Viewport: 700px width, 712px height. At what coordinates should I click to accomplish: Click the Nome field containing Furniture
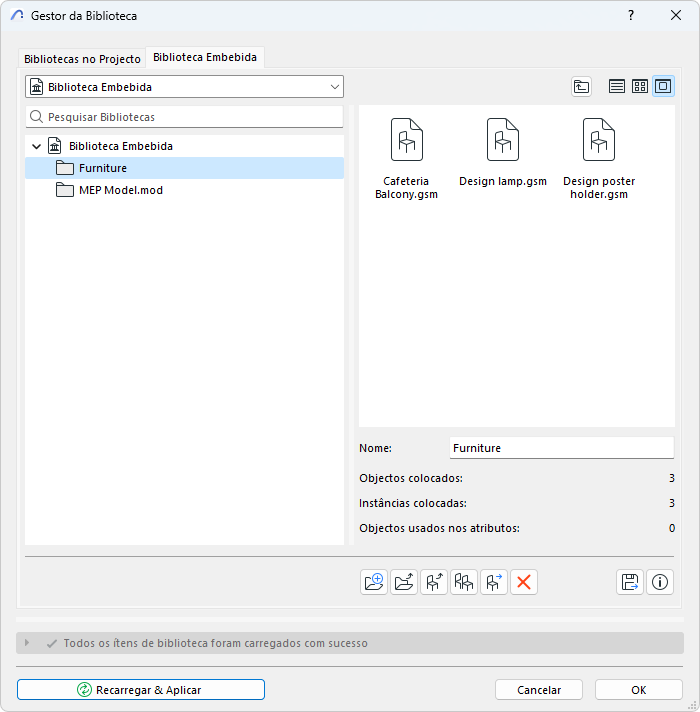(x=562, y=448)
